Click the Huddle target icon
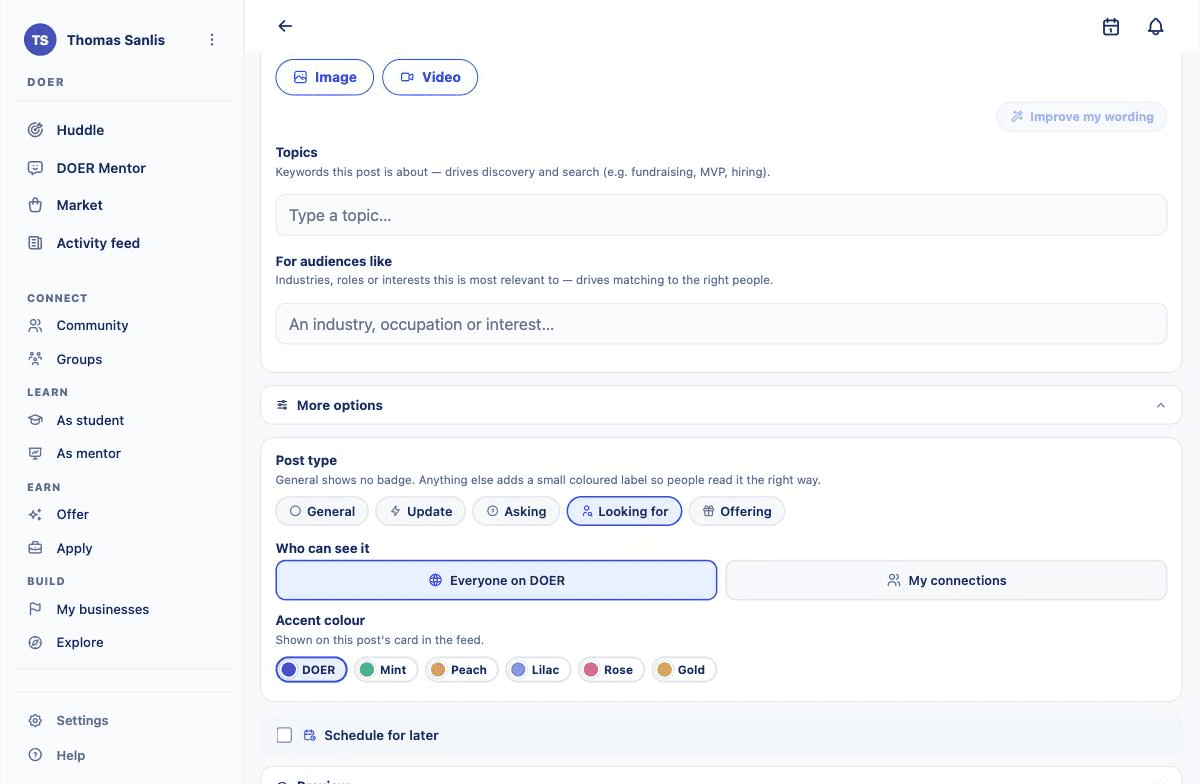This screenshot has height=784, width=1200. 36,130
